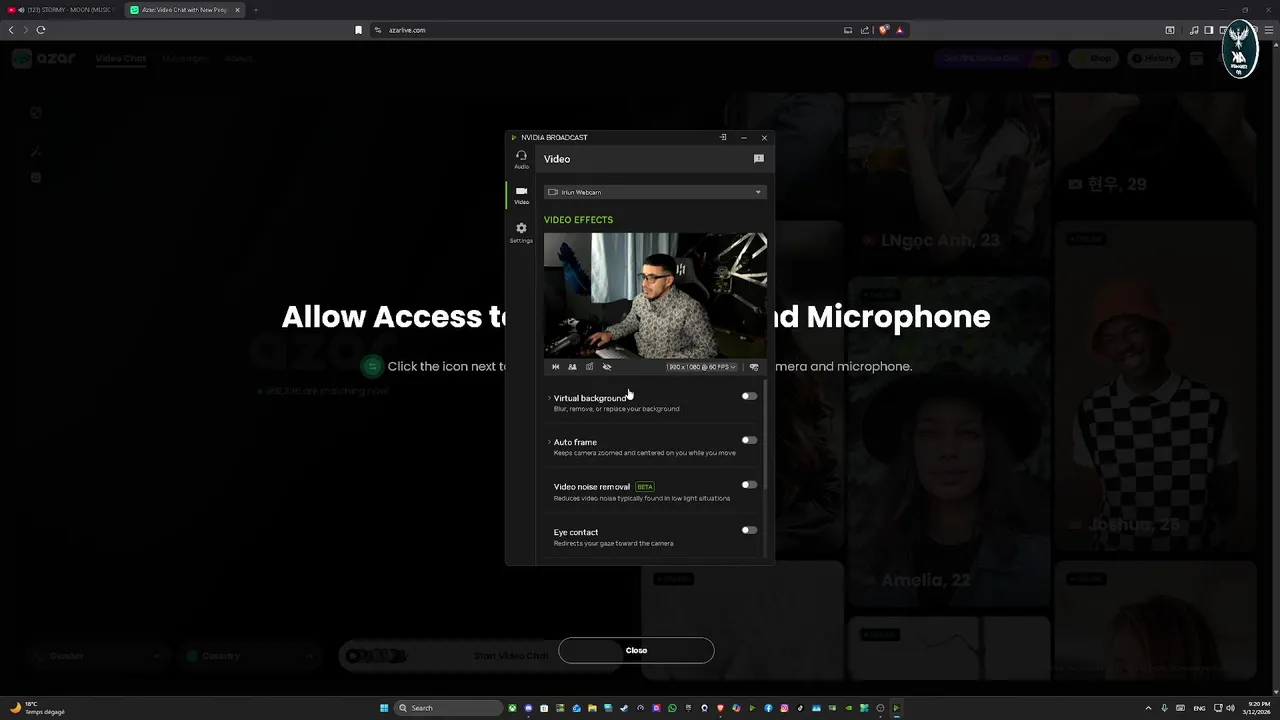
Task: Reload the azarlive.com page
Action: 41,30
